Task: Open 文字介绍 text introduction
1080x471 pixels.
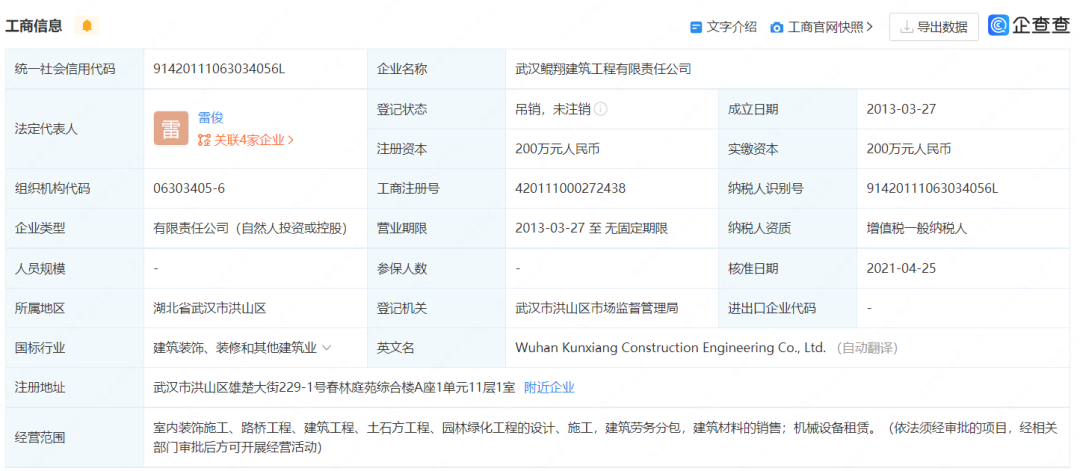Action: [731, 27]
